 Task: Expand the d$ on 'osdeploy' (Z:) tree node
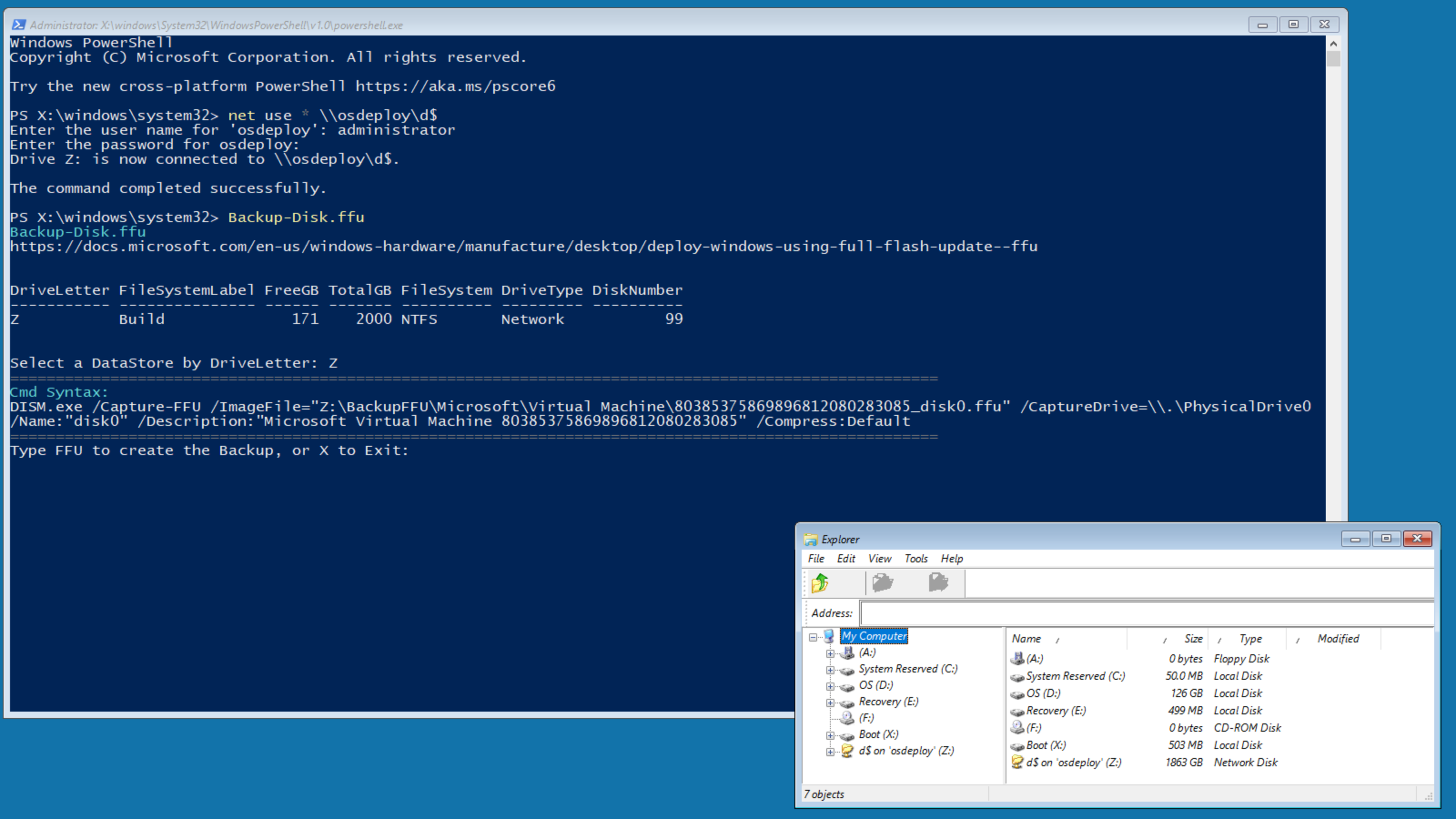click(x=830, y=752)
